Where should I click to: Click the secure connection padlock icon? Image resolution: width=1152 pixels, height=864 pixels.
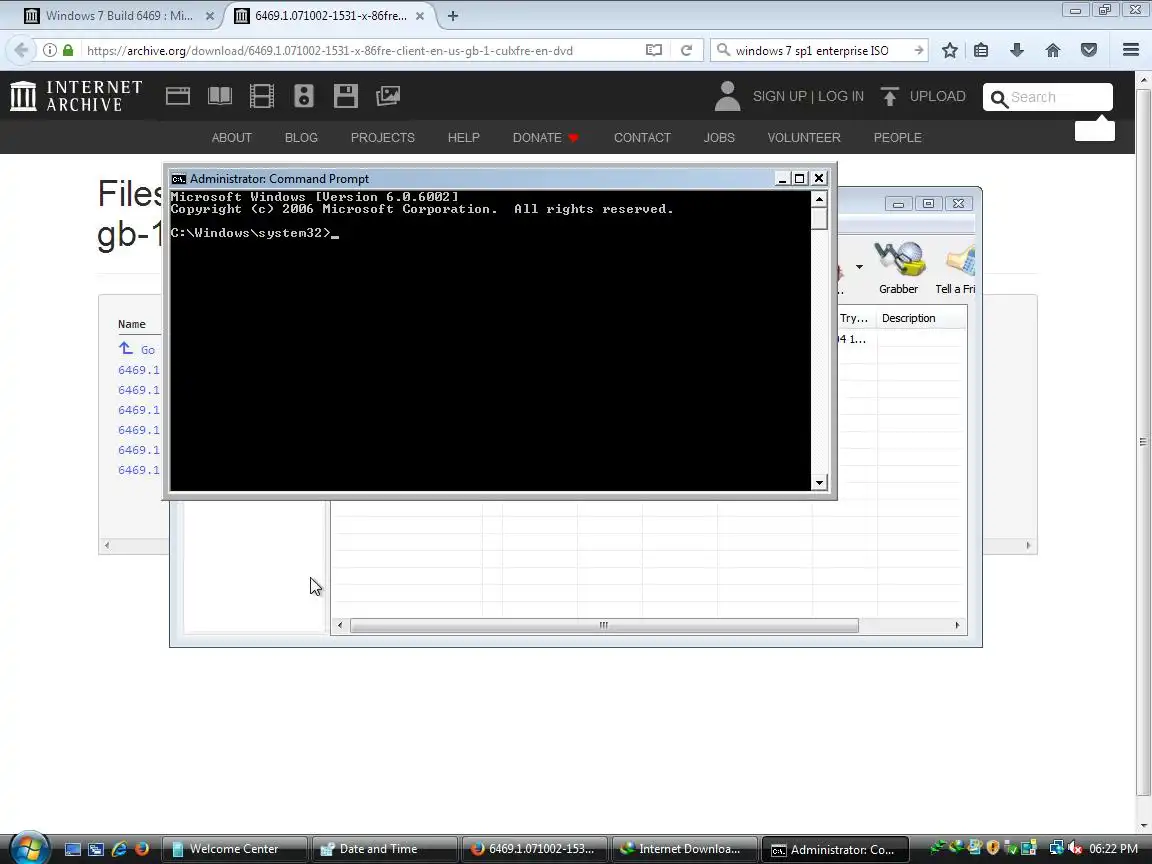[68, 50]
